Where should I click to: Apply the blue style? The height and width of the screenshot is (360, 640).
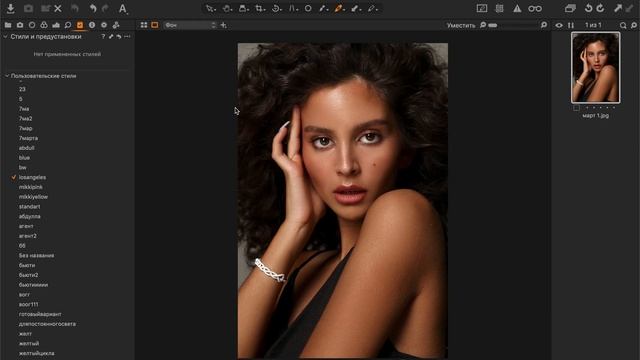click(x=24, y=158)
